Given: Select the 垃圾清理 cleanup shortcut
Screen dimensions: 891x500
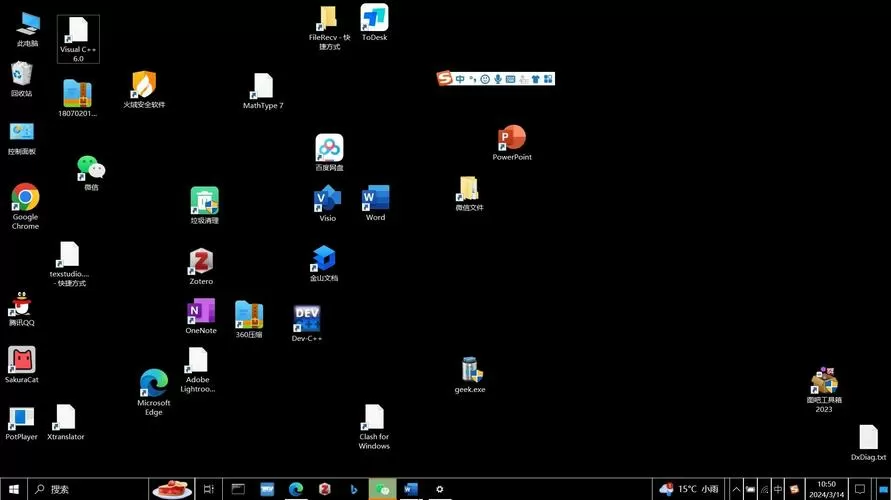Looking at the screenshot, I should click(x=205, y=205).
